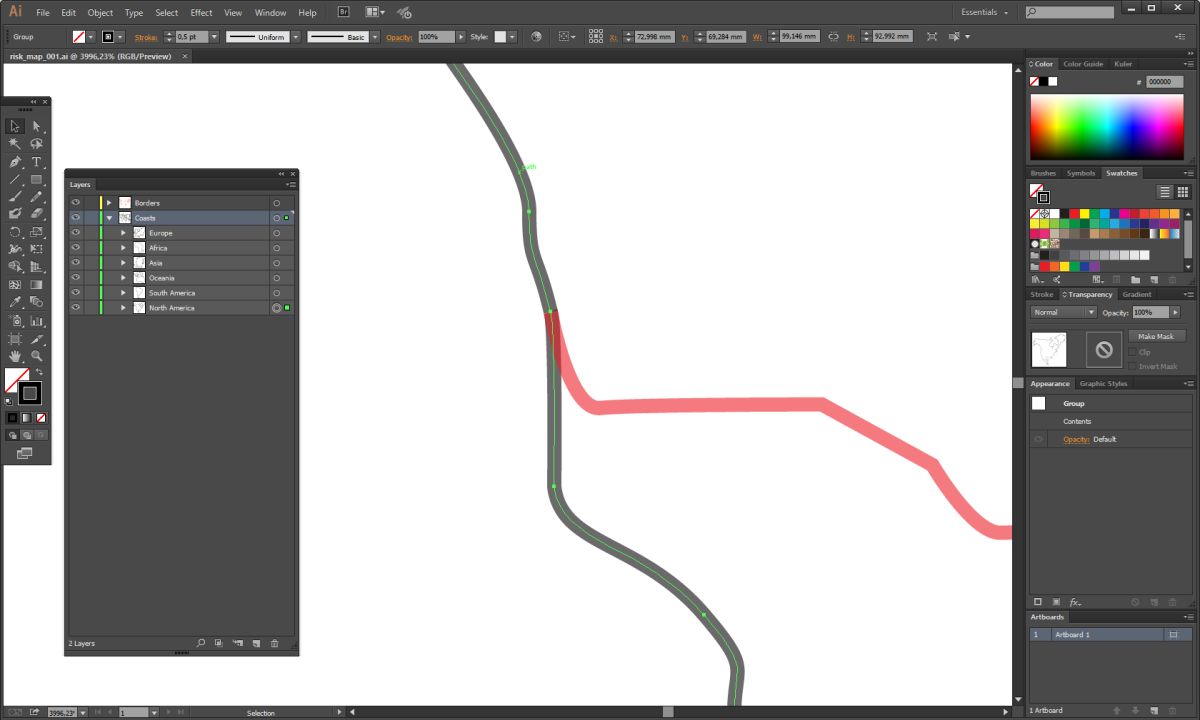The height and width of the screenshot is (720, 1200).
Task: Hide the Africa sublayer
Action: click(75, 248)
